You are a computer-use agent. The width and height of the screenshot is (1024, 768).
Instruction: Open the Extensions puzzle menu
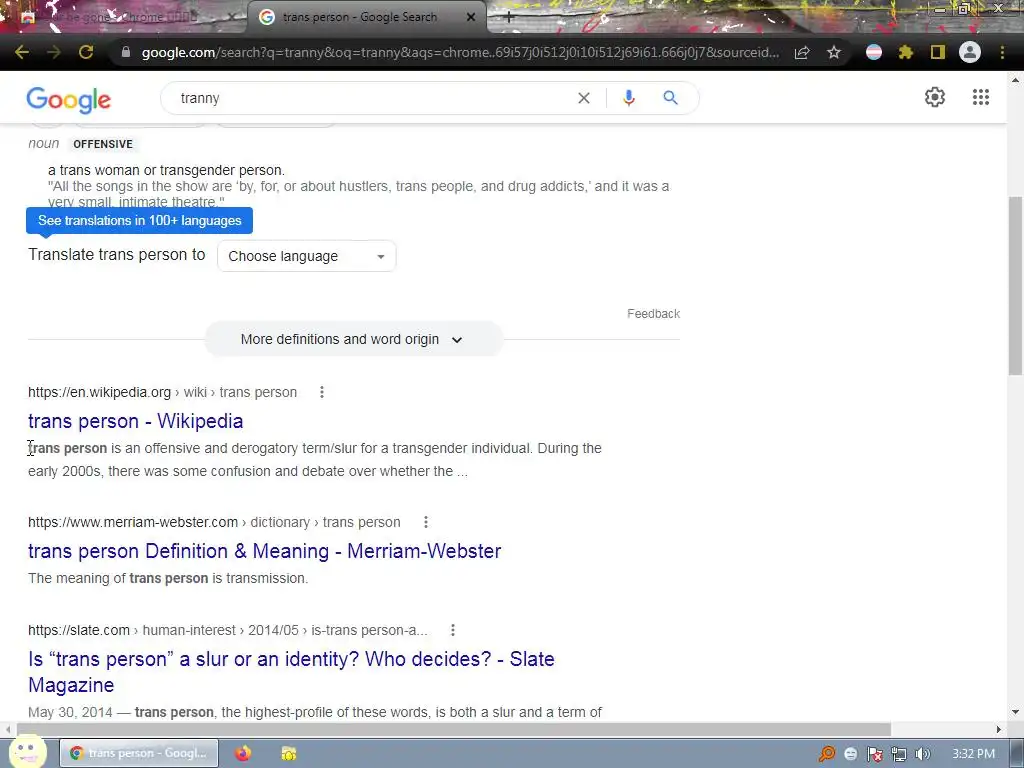[x=906, y=52]
